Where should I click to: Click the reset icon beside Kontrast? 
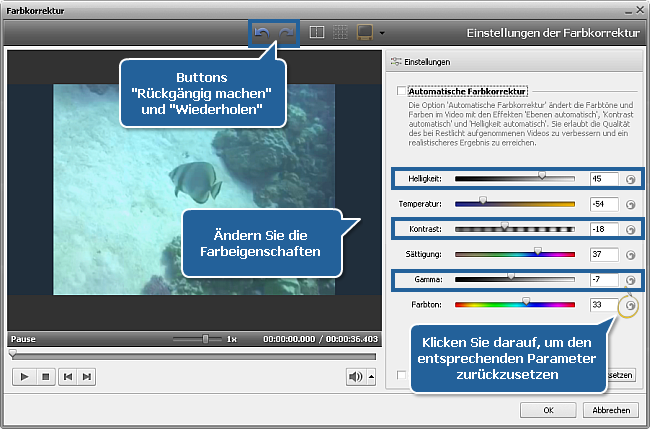click(x=630, y=229)
